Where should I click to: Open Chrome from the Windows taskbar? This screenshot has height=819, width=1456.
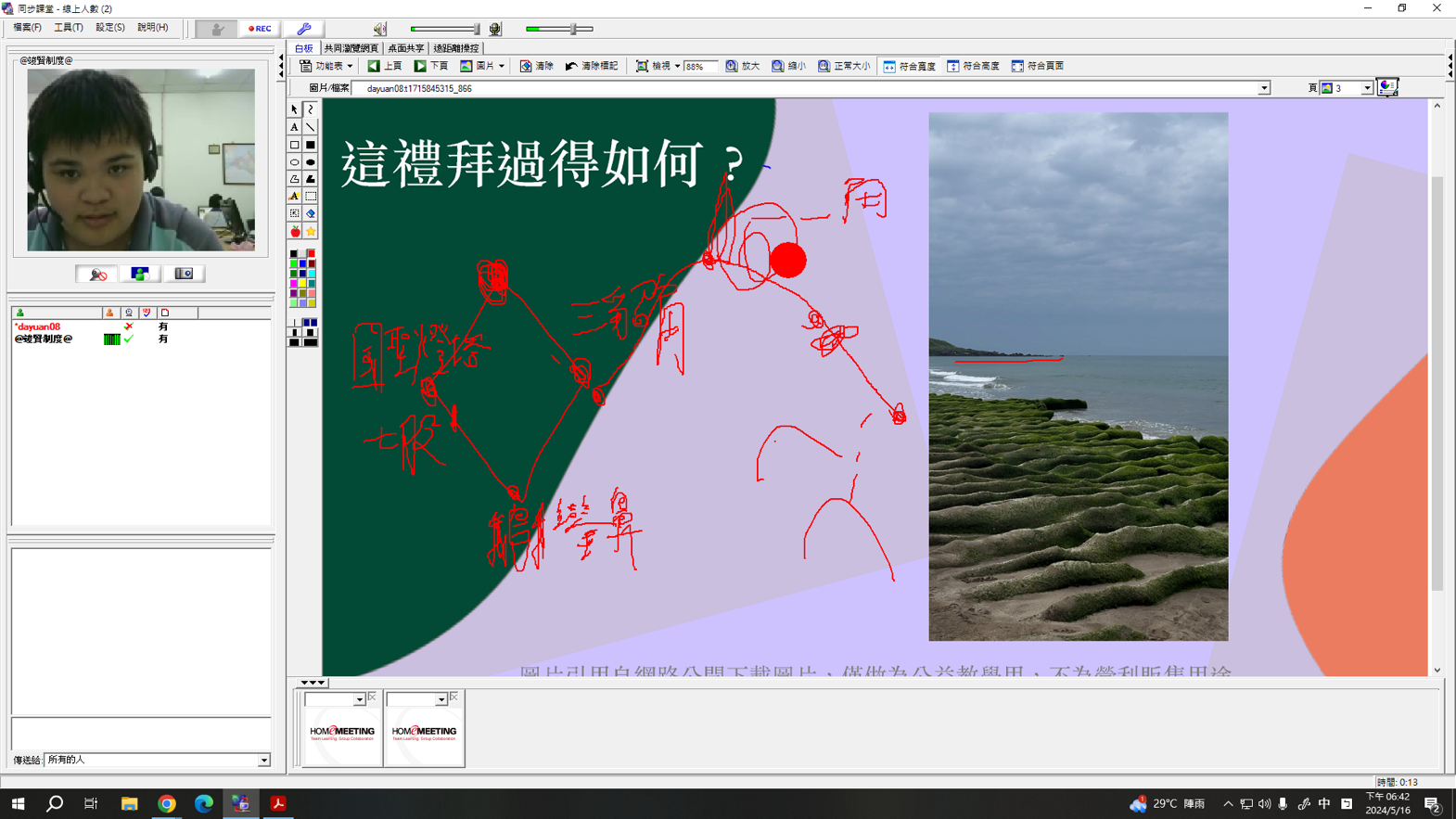point(167,803)
